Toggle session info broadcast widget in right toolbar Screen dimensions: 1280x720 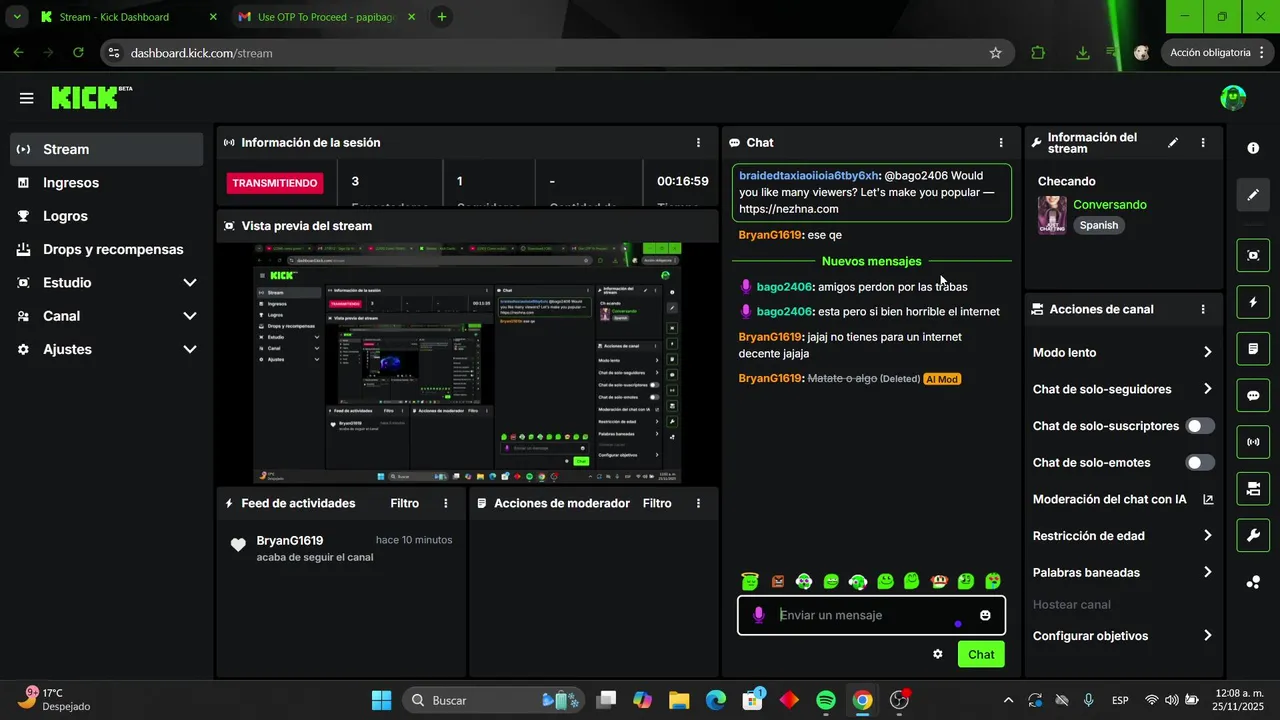[1253, 442]
